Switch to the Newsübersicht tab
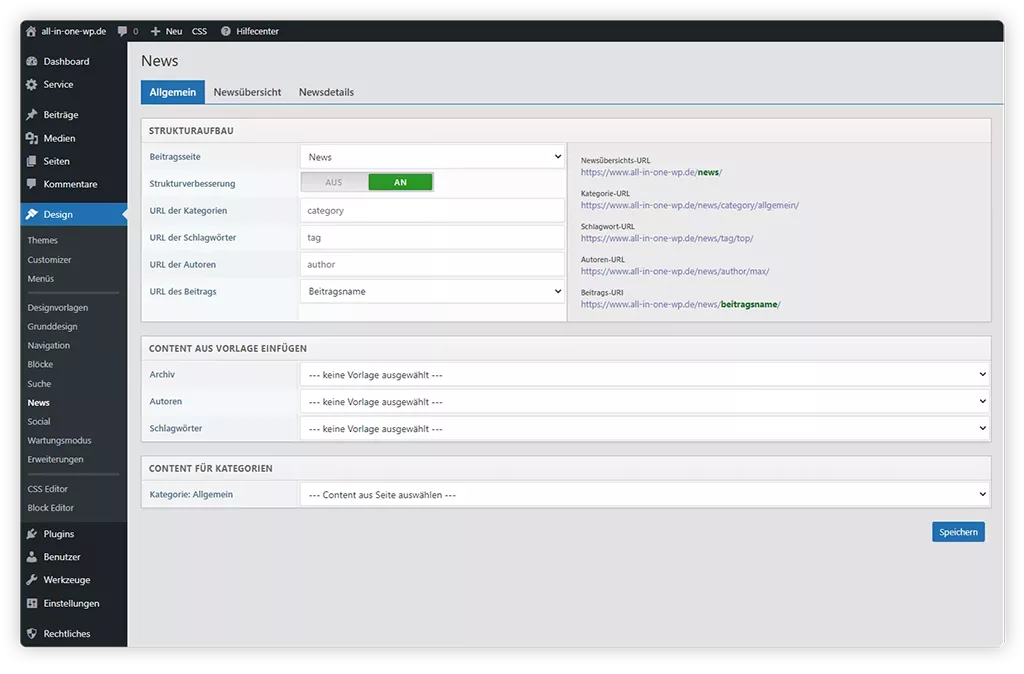The width and height of the screenshot is (1024, 674). pyautogui.click(x=247, y=92)
